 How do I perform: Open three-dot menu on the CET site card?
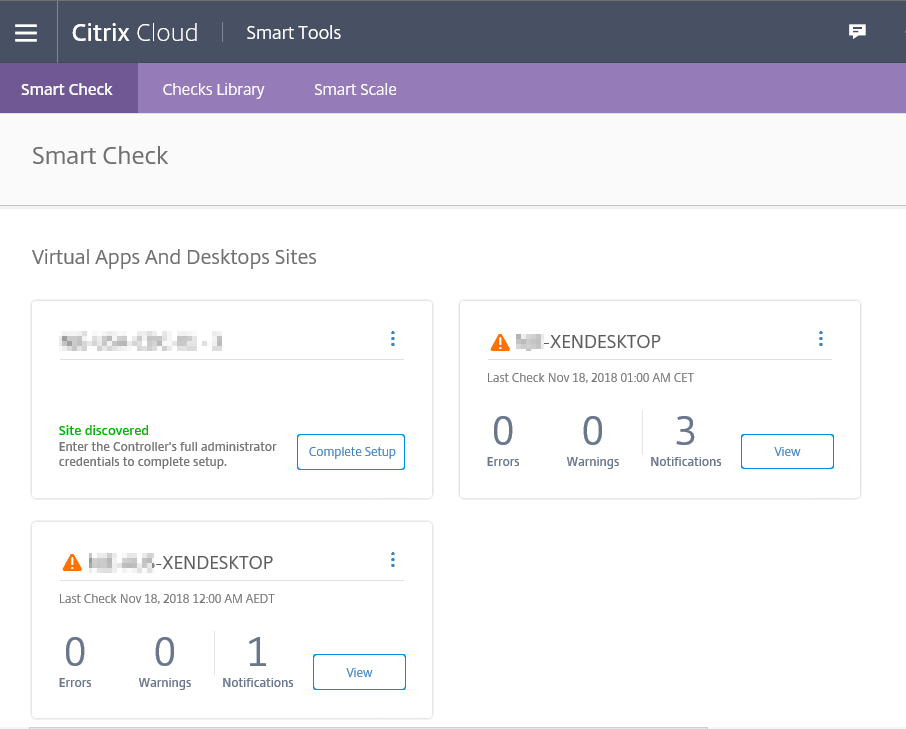(x=821, y=339)
